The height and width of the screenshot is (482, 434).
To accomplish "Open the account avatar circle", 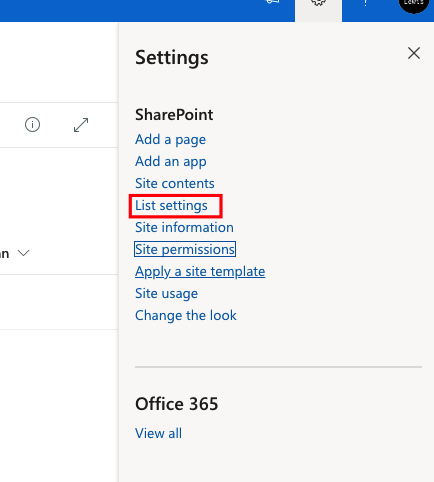I will click(x=414, y=4).
